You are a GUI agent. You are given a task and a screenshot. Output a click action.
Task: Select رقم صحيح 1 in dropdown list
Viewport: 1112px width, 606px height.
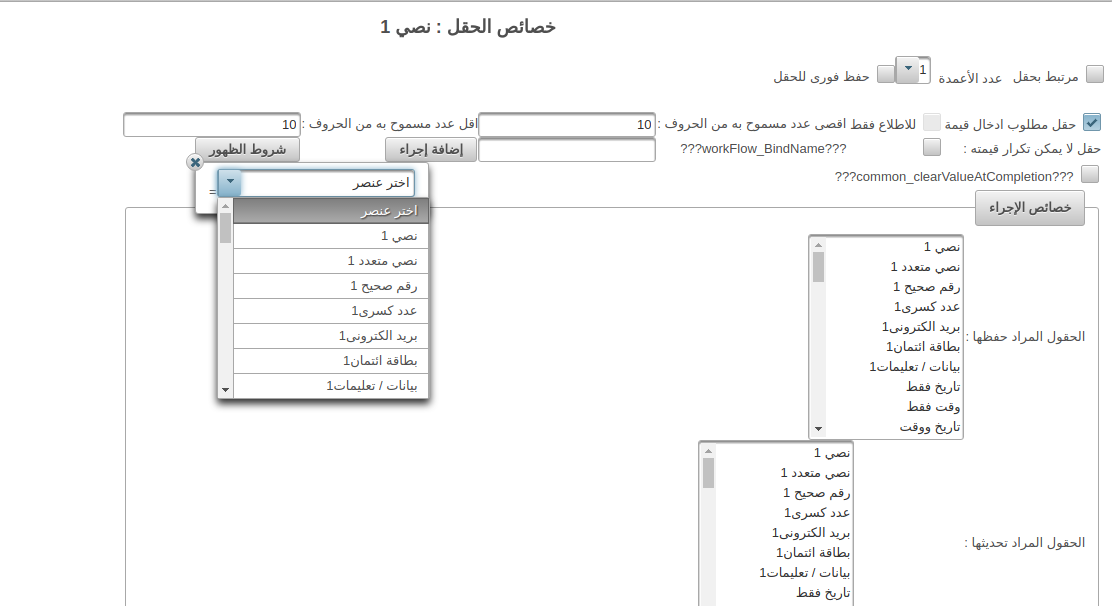click(331, 286)
